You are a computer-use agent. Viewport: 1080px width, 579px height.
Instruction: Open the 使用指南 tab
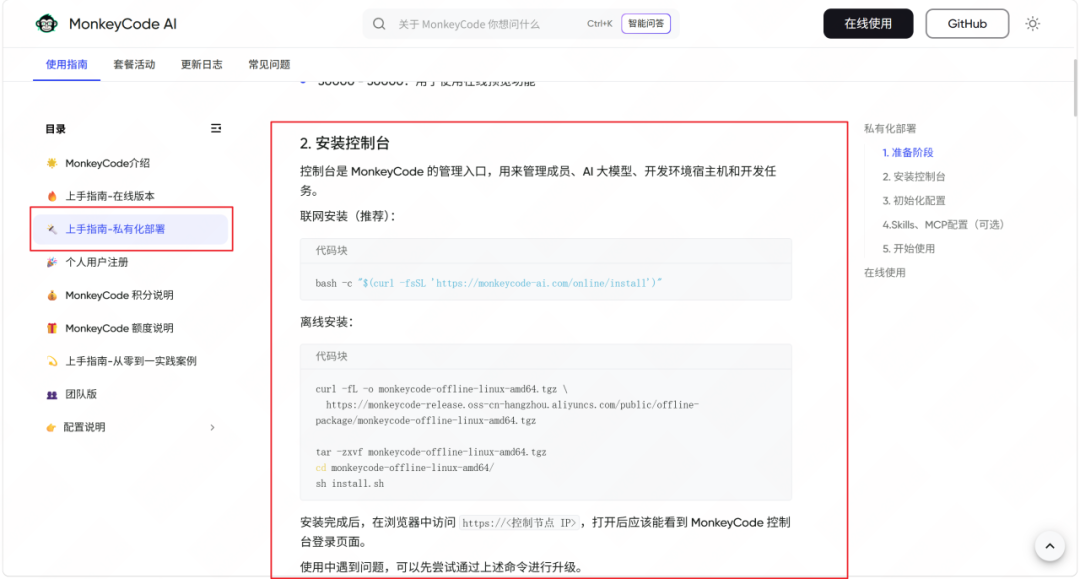[67, 65]
